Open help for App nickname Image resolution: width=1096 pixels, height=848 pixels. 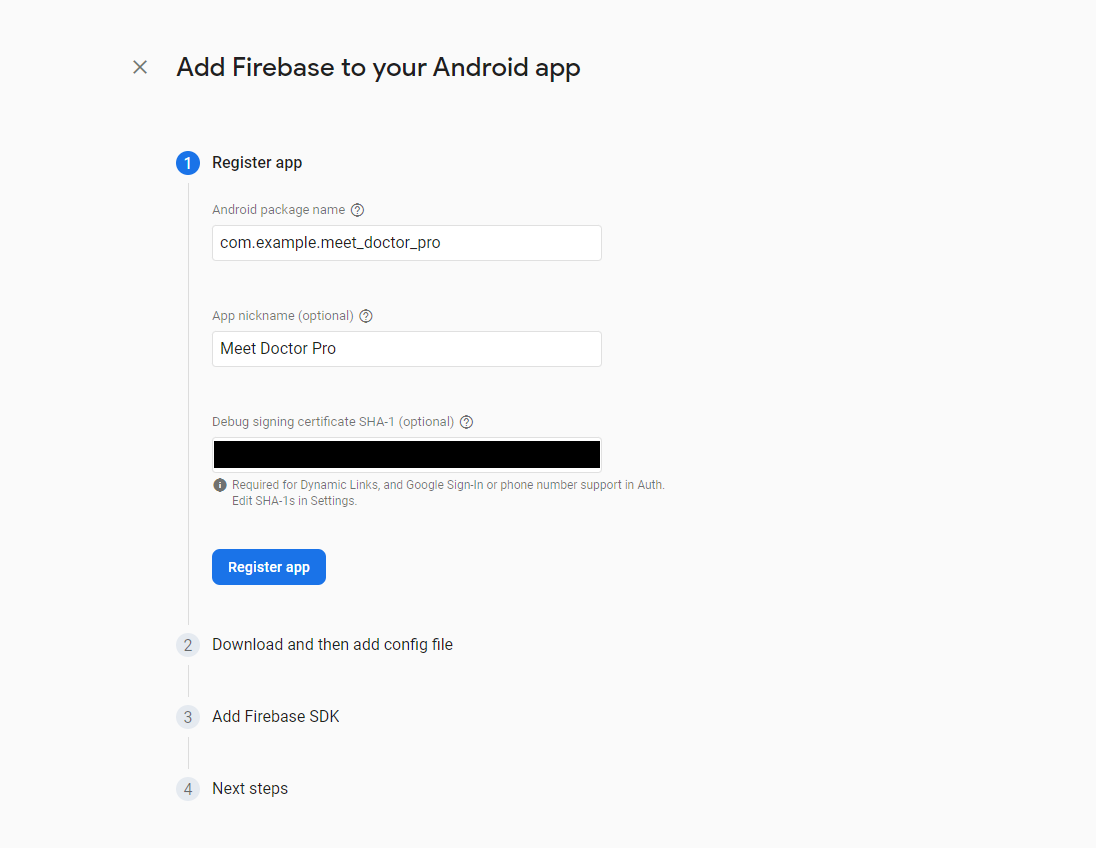pyautogui.click(x=366, y=316)
